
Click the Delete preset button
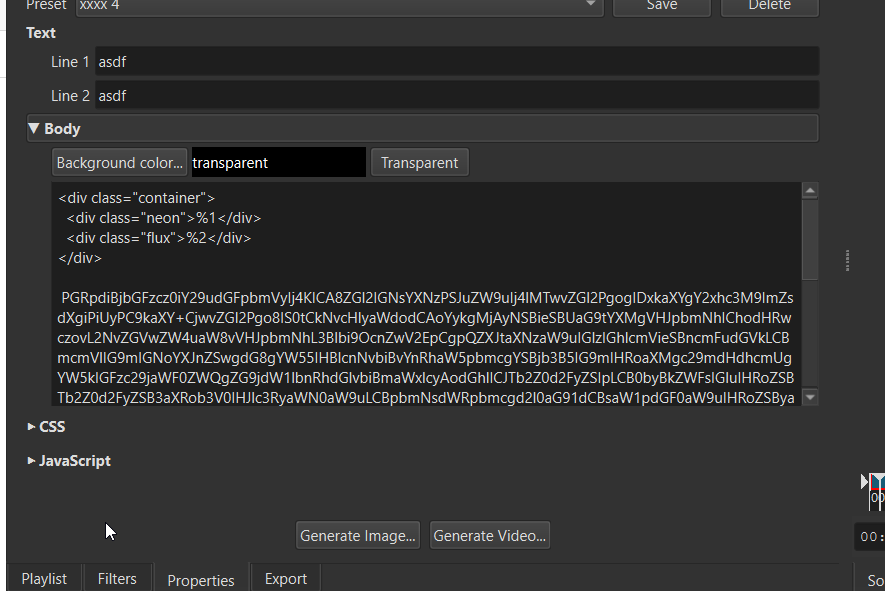click(769, 6)
